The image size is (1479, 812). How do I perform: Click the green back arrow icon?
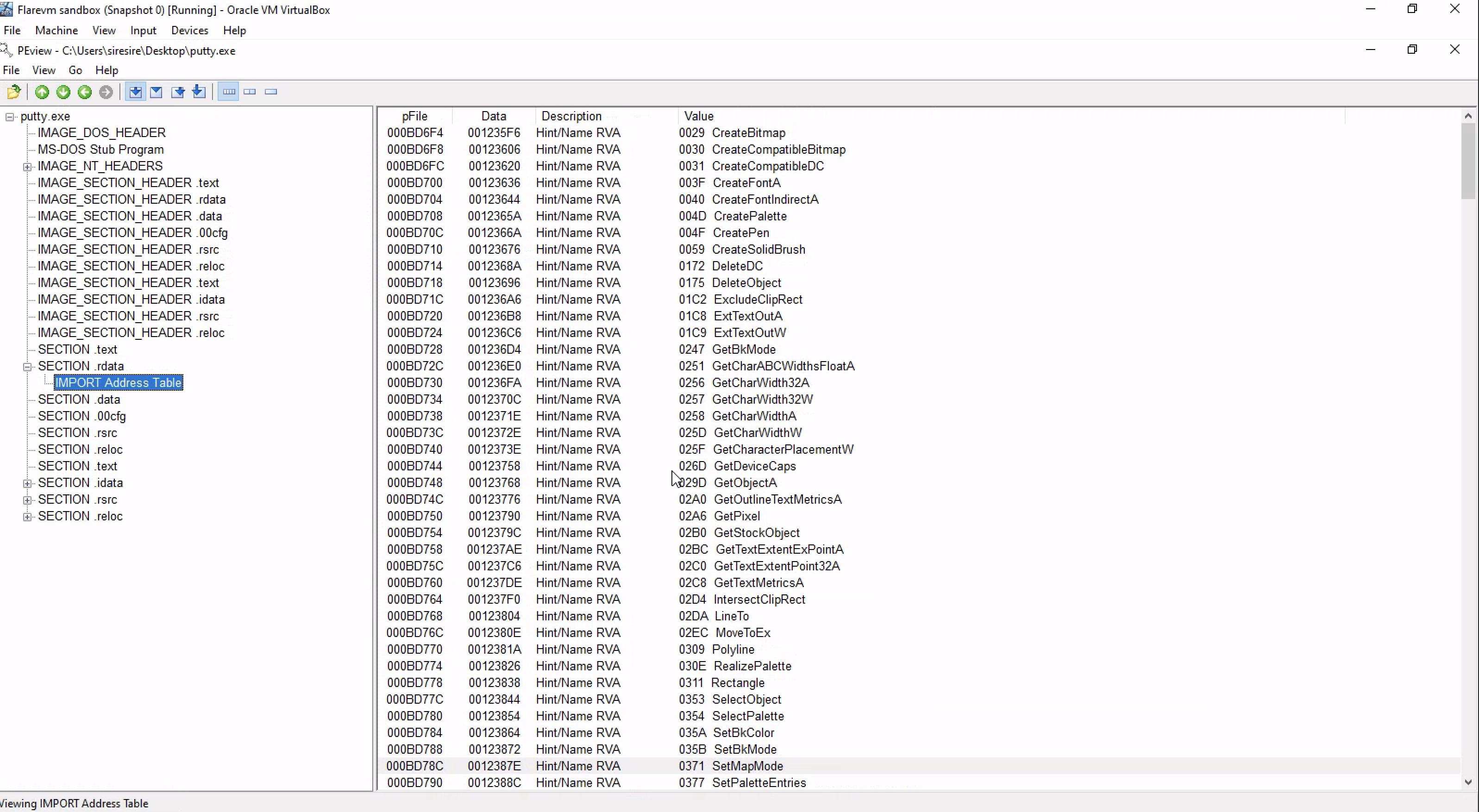[x=84, y=92]
